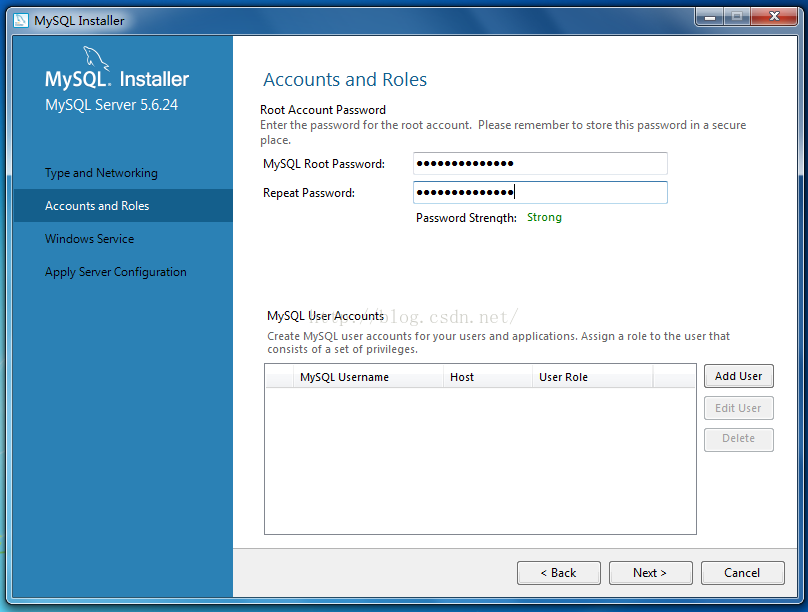This screenshot has height=612, width=808.
Task: Click the Host column header
Action: pos(487,377)
